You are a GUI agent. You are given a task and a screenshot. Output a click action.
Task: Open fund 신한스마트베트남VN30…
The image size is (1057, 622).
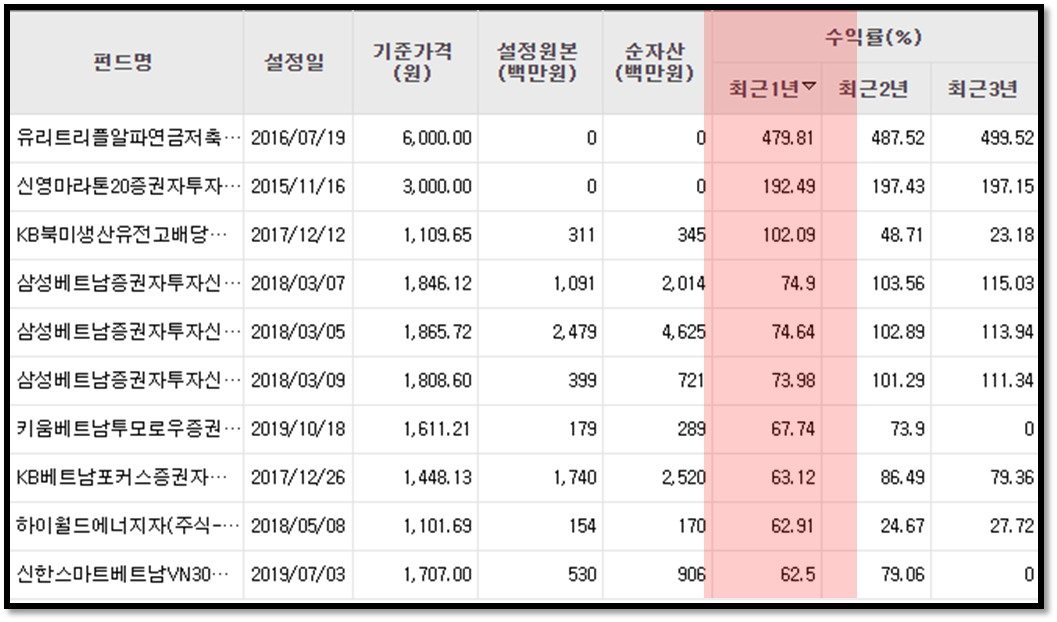tap(122, 575)
